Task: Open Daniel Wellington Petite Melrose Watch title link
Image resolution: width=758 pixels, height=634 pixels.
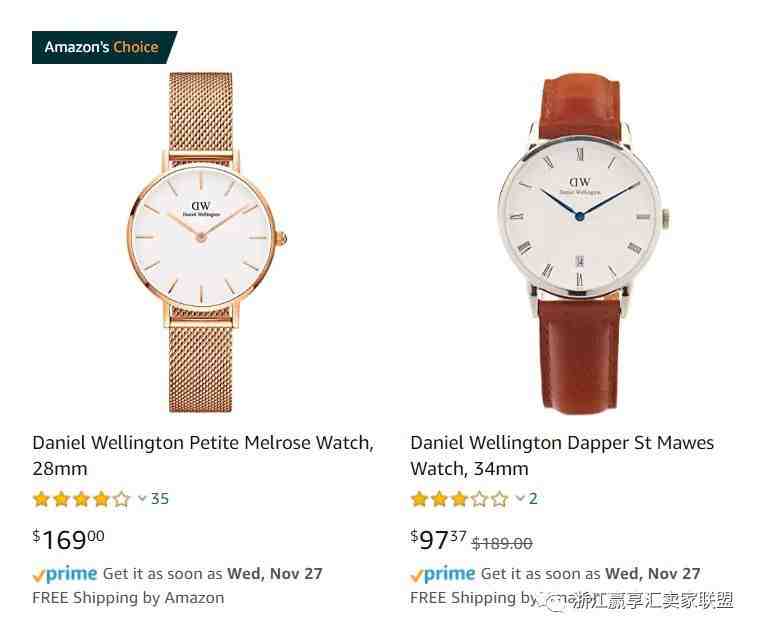Action: 203,456
